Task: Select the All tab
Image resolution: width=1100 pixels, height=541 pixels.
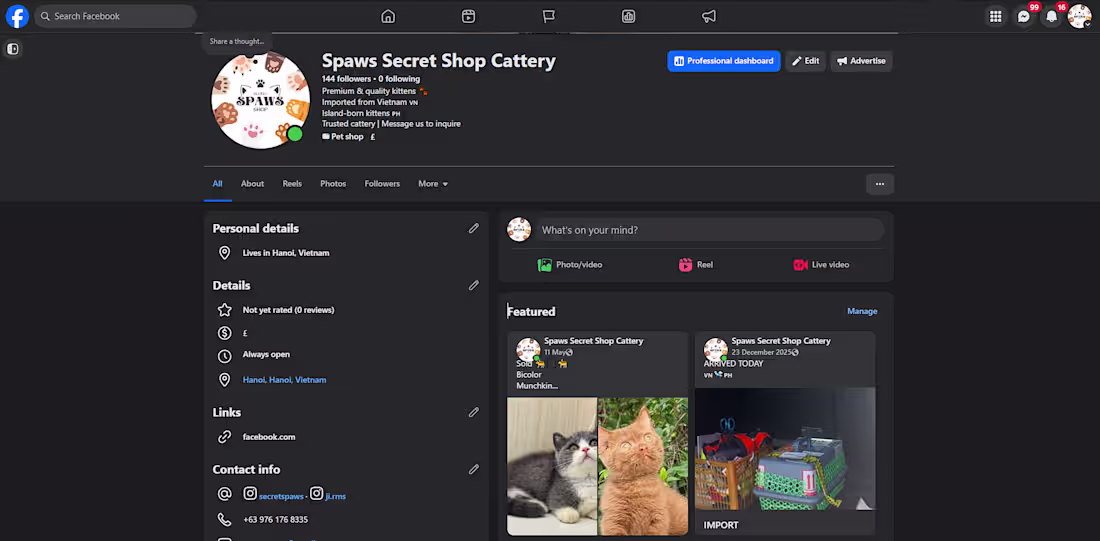Action: coord(217,184)
